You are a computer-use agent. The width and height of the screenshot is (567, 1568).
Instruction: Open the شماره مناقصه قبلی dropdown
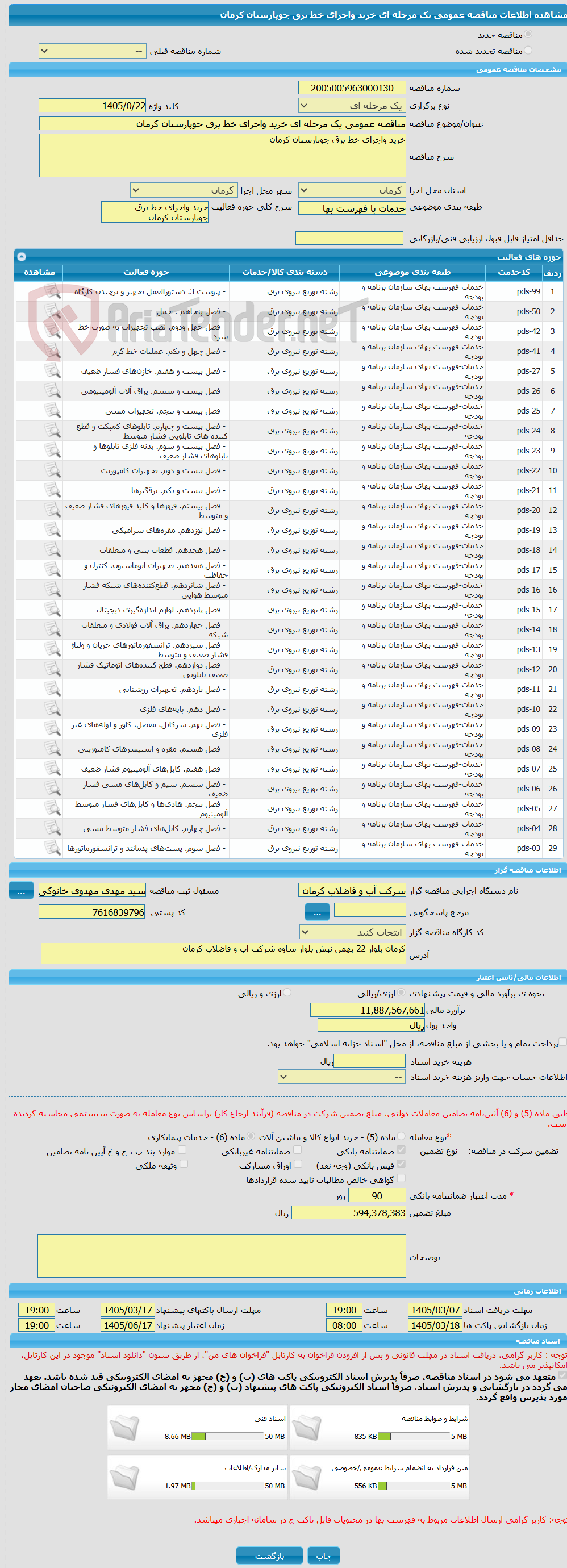[x=93, y=52]
